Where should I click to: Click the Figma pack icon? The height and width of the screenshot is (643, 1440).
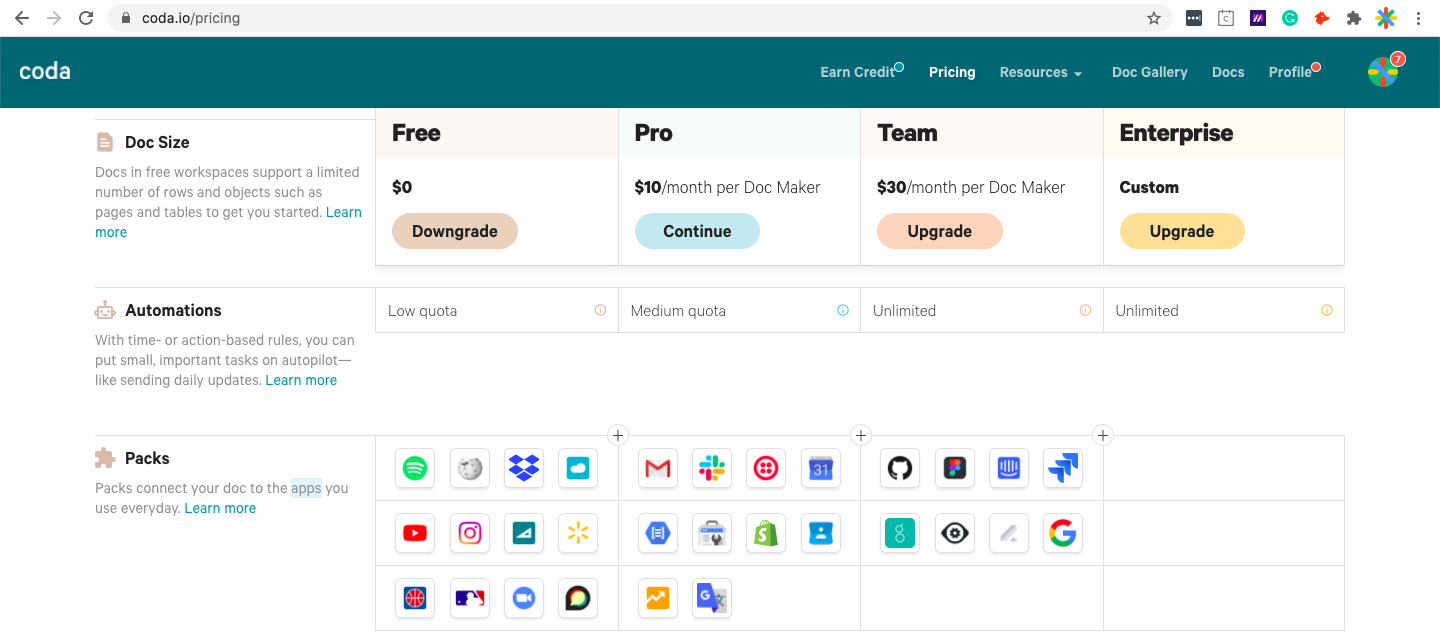pyautogui.click(x=955, y=468)
